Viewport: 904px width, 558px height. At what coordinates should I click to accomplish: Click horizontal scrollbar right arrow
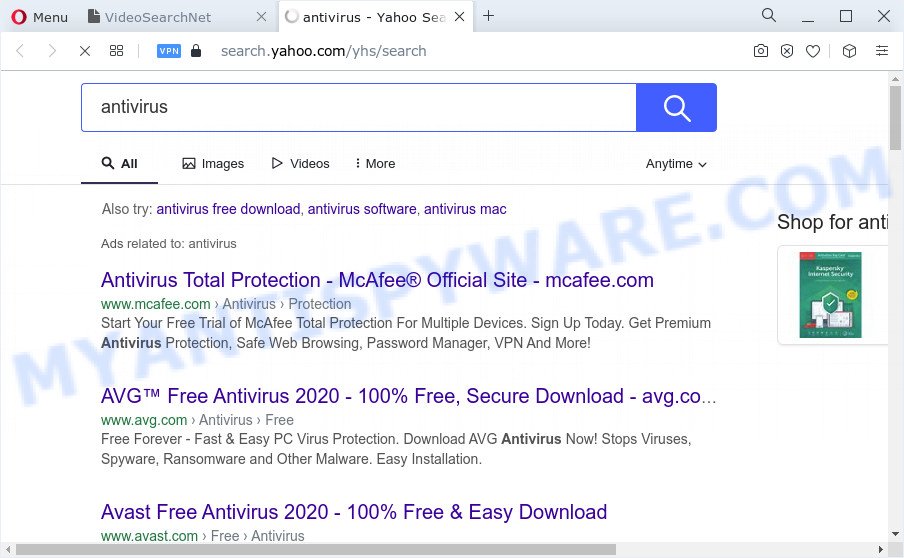(881, 550)
